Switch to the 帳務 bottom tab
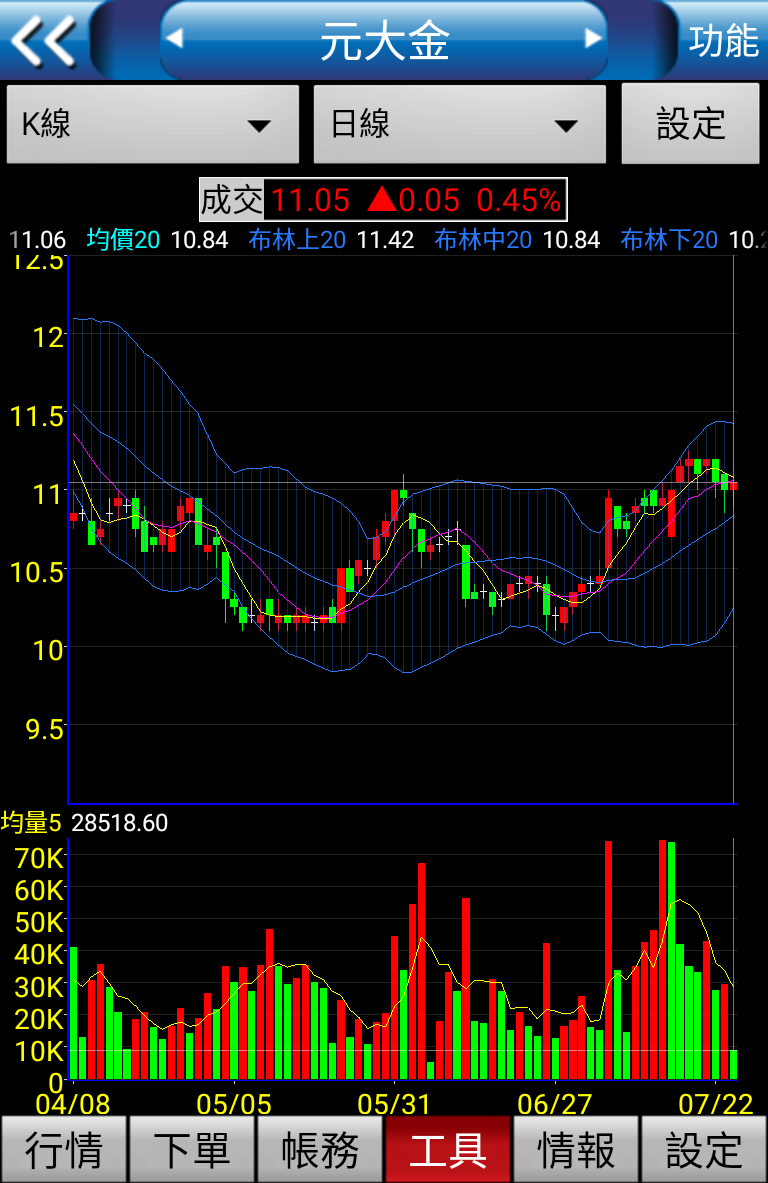Viewport: 768px width, 1183px height. pyautogui.click(x=320, y=1149)
